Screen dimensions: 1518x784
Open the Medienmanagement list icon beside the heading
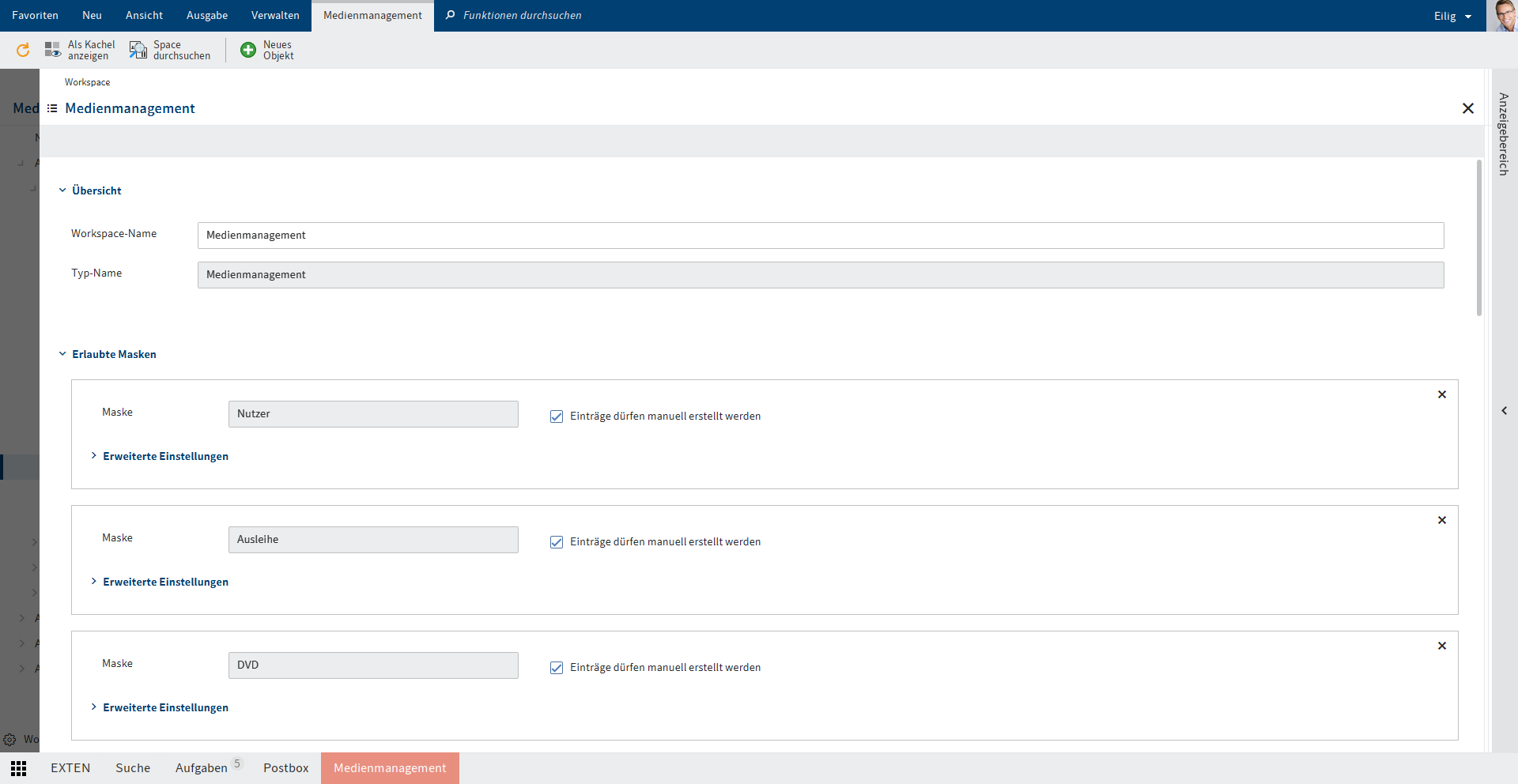click(51, 108)
